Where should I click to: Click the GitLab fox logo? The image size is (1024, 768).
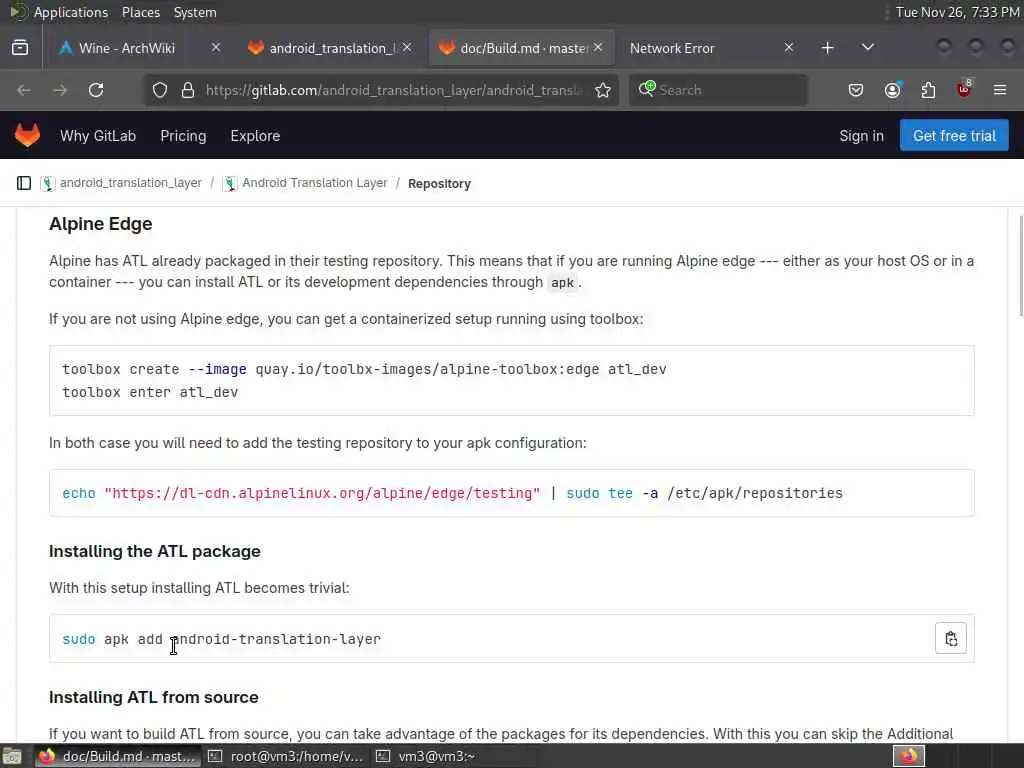click(x=28, y=135)
